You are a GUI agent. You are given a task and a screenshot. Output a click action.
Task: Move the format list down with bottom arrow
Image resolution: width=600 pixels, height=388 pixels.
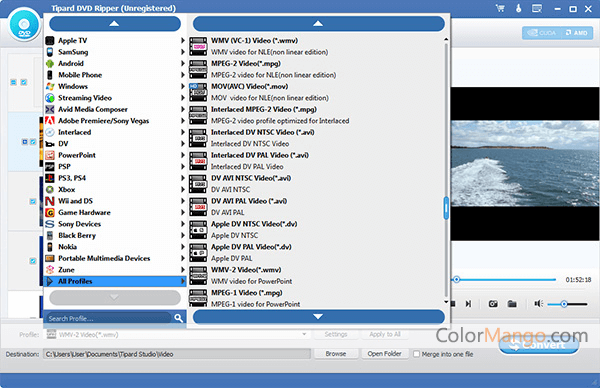coord(318,317)
